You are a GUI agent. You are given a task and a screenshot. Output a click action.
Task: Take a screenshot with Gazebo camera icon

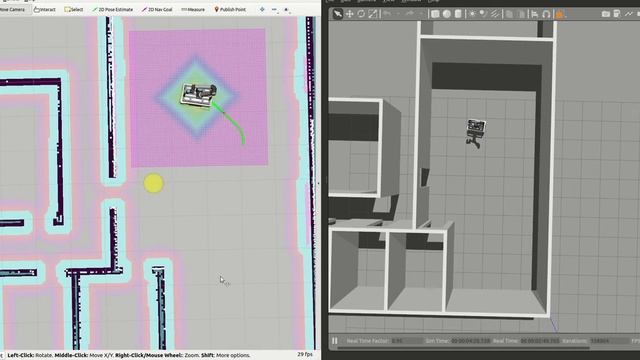[x=606, y=14]
